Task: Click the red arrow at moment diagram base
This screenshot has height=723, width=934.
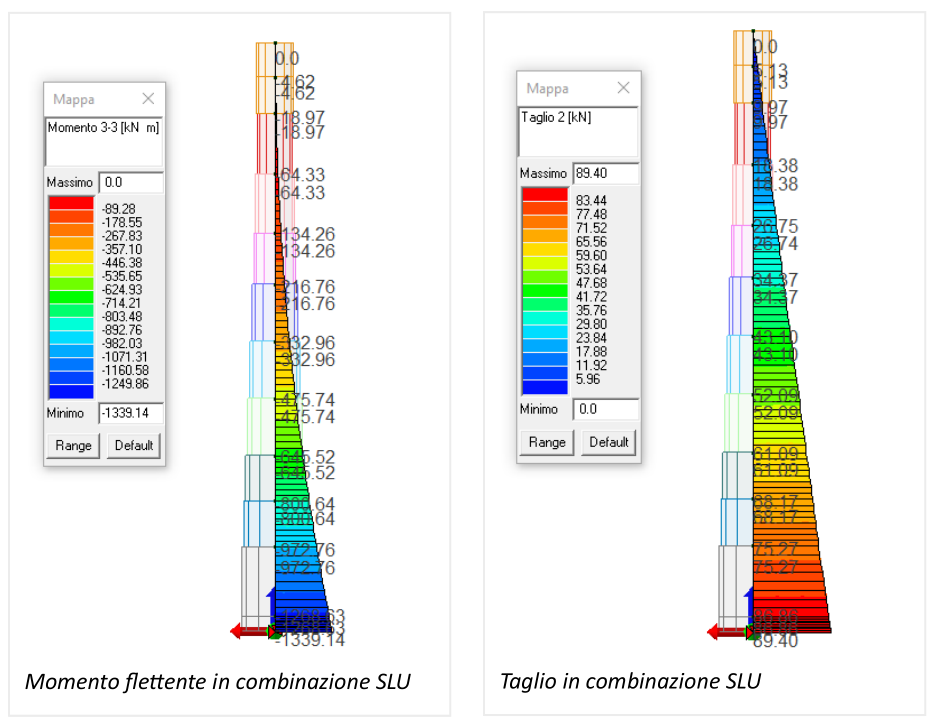Action: (x=247, y=631)
